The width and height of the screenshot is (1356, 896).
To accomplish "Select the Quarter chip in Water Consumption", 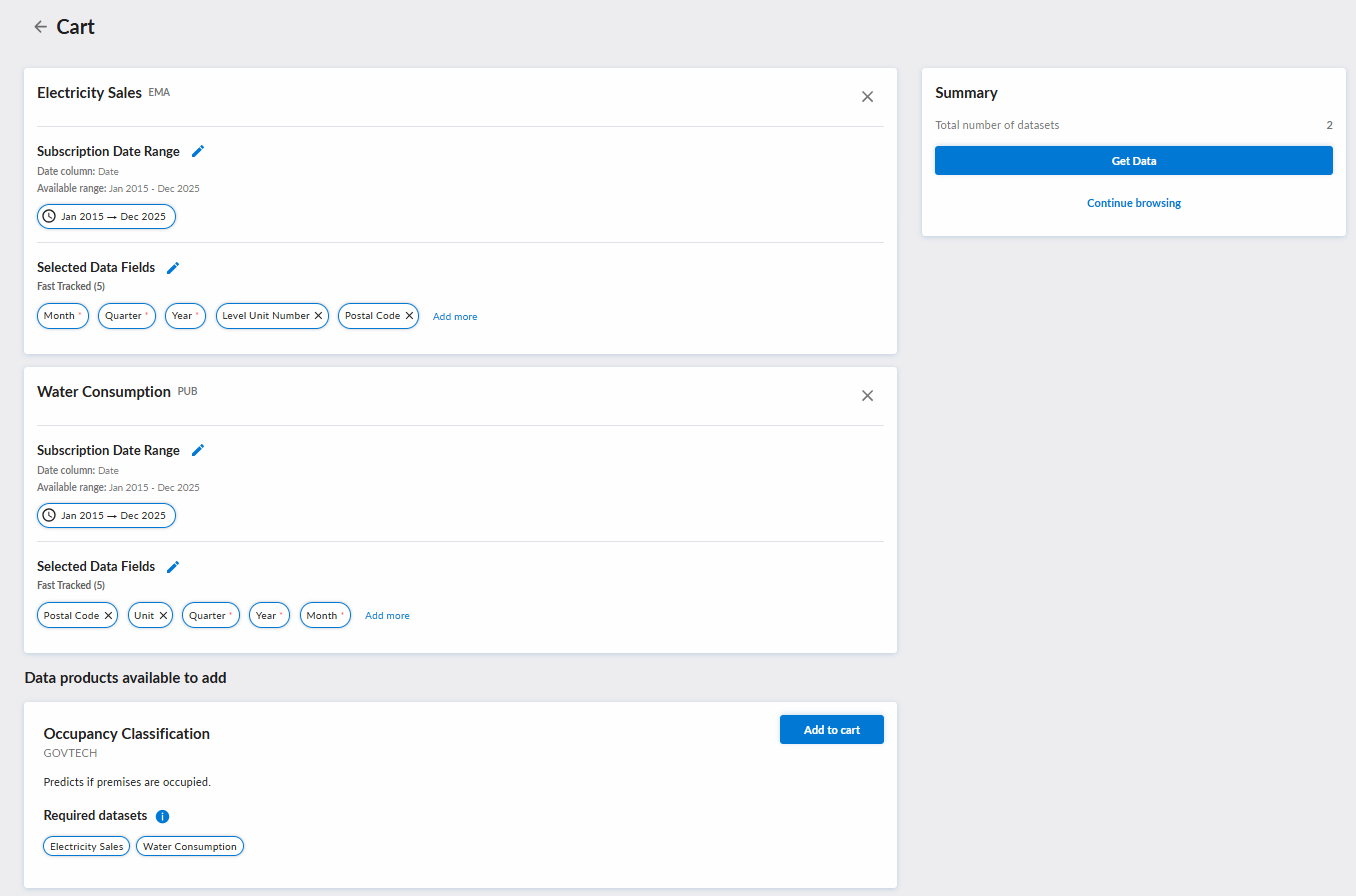I will click(211, 616).
